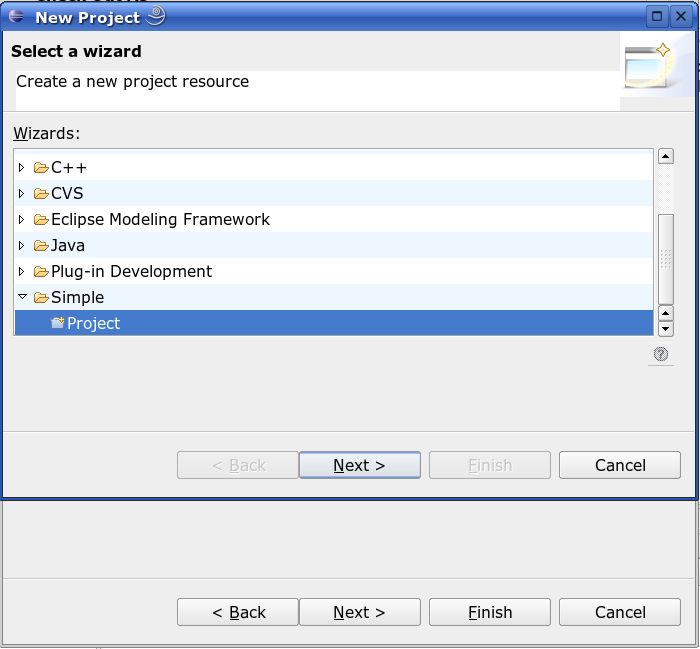Viewport: 700px width, 649px height.
Task: Click the swirl icon beside the New Project title
Action: click(155, 16)
